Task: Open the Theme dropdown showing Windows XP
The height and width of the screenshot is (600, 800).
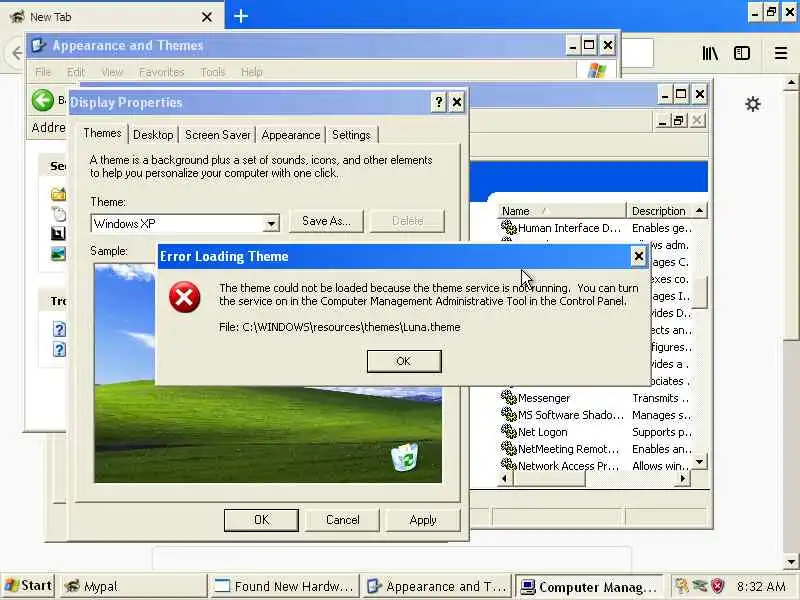Action: click(x=271, y=223)
